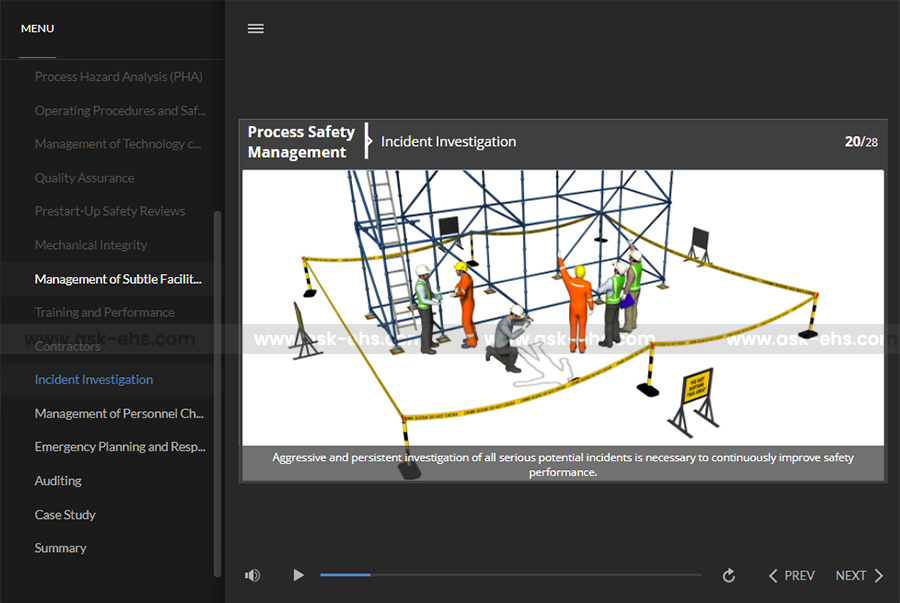Open Process Hazard Analysis (PHA) section
Screen dimensions: 900x603
[118, 77]
